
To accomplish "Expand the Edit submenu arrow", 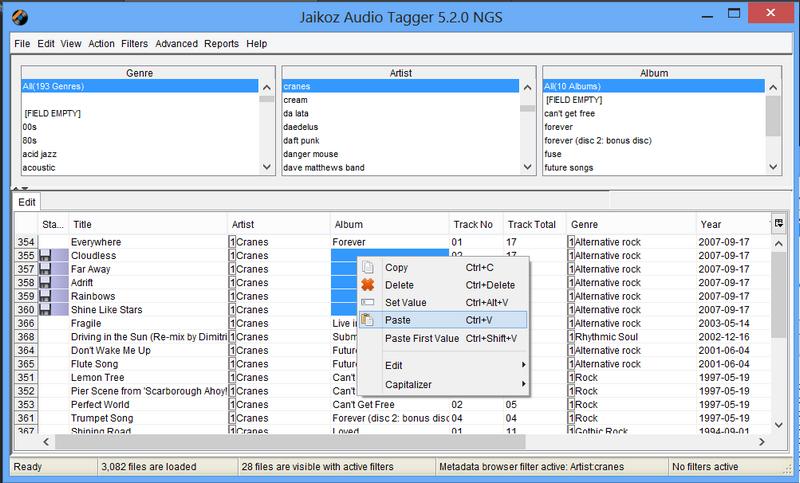I will pyautogui.click(x=523, y=365).
